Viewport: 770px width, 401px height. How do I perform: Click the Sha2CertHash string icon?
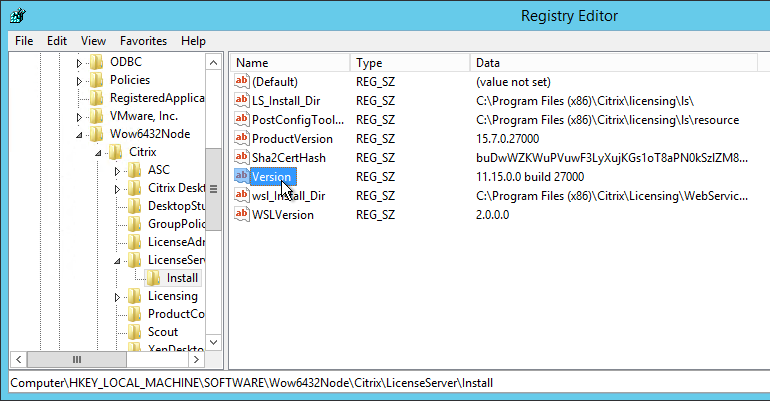pos(242,157)
